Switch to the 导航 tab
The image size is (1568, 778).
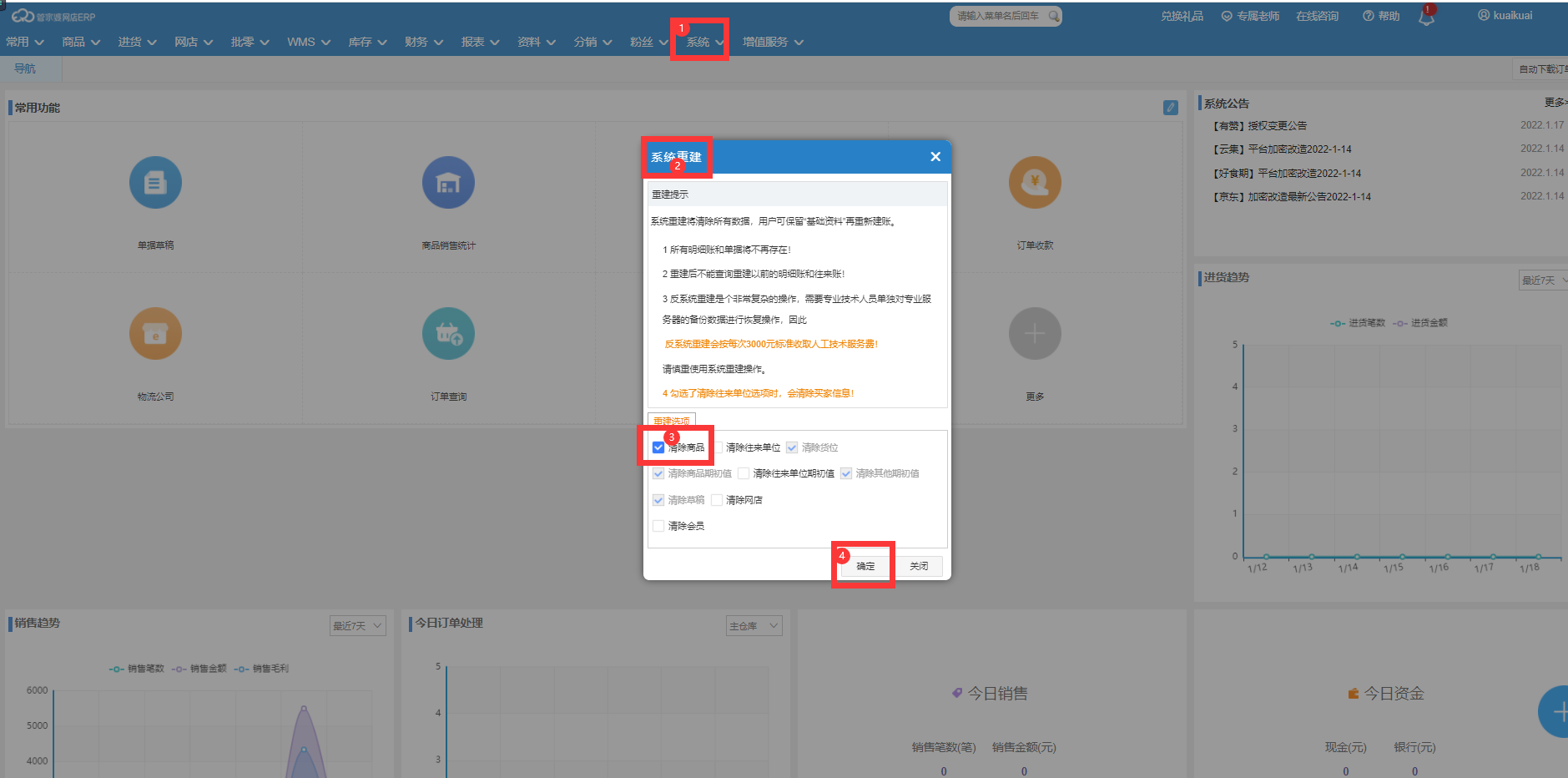tap(25, 68)
